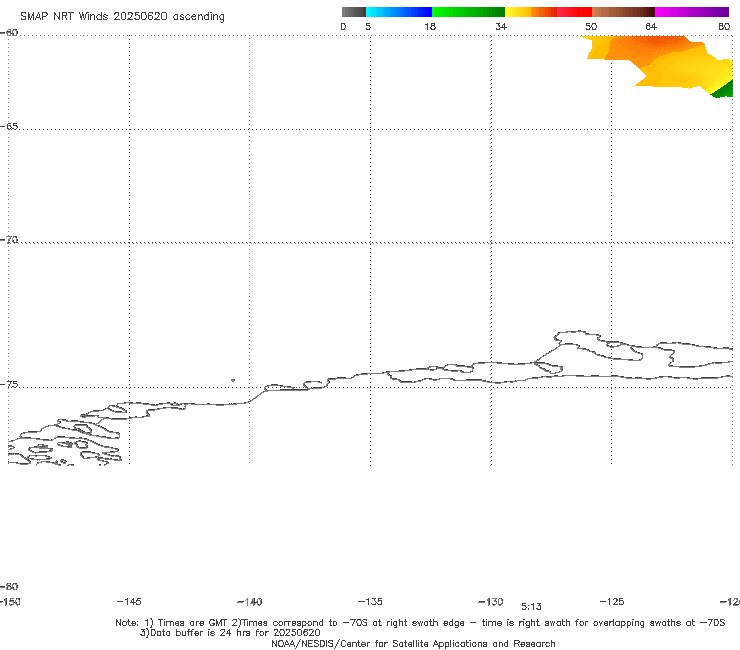Click the color bar label '34'
The image size is (740, 650).
coord(501,26)
